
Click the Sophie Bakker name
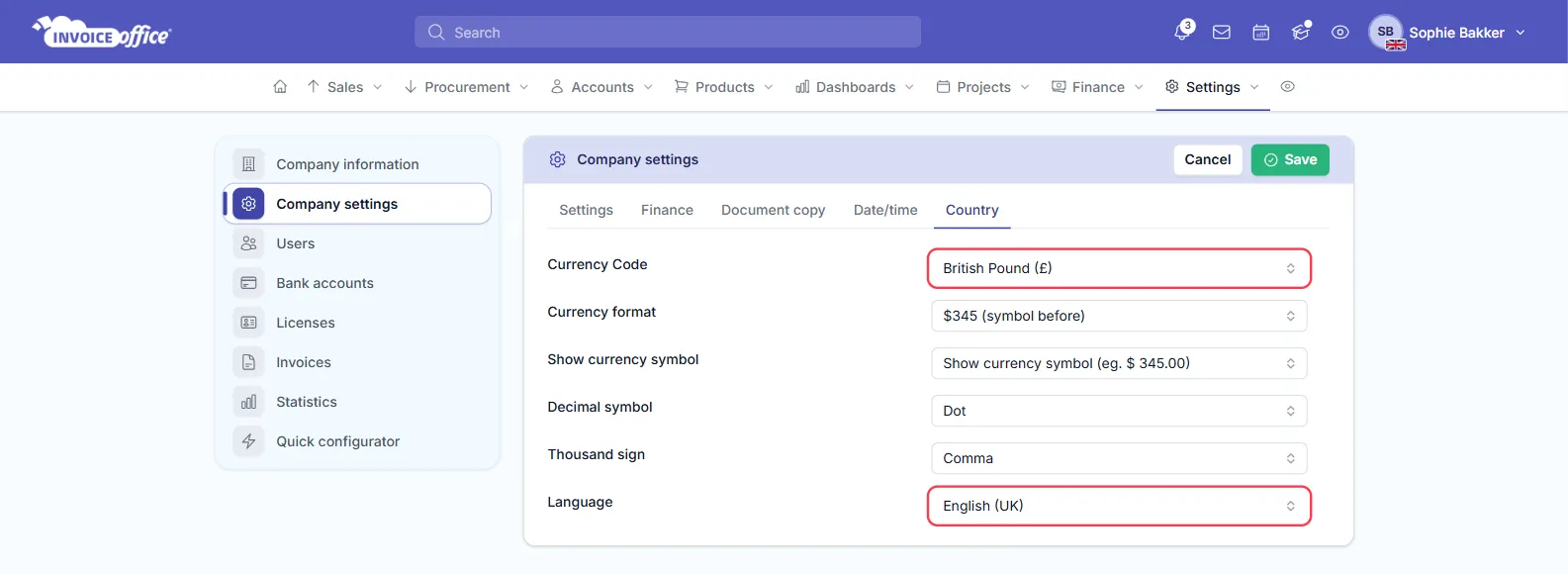click(1456, 33)
